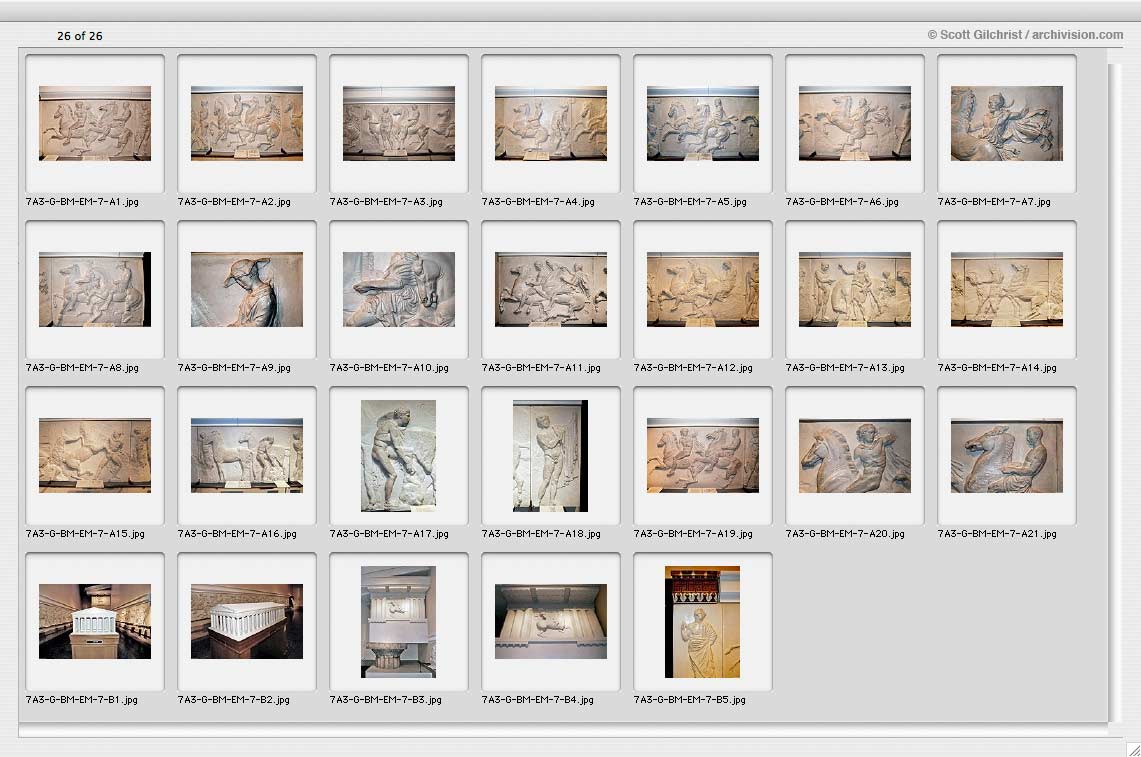Click the window resize grip corner
This screenshot has height=757, width=1141.
(x=1133, y=749)
